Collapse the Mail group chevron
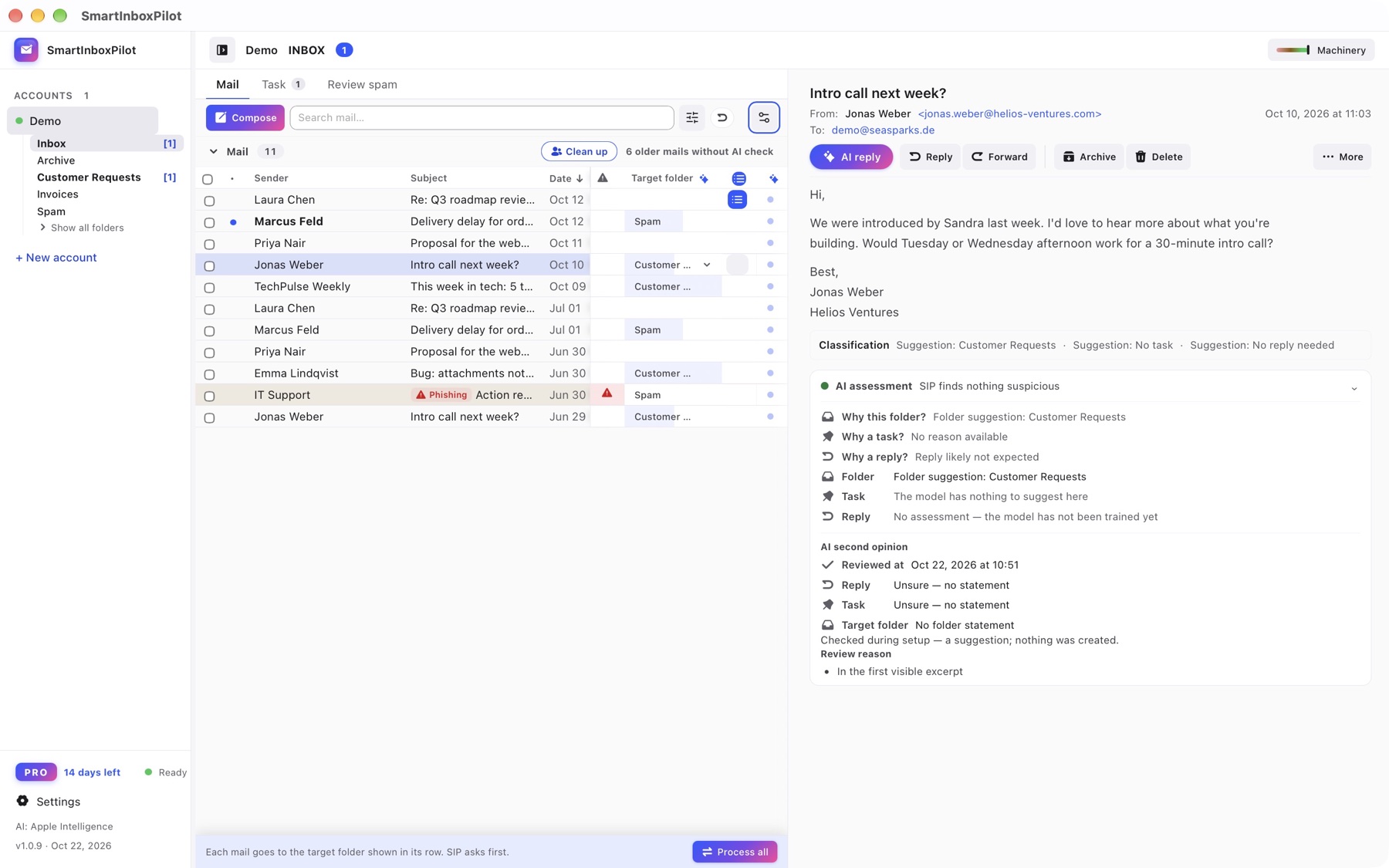The image size is (1389, 868). point(214,151)
